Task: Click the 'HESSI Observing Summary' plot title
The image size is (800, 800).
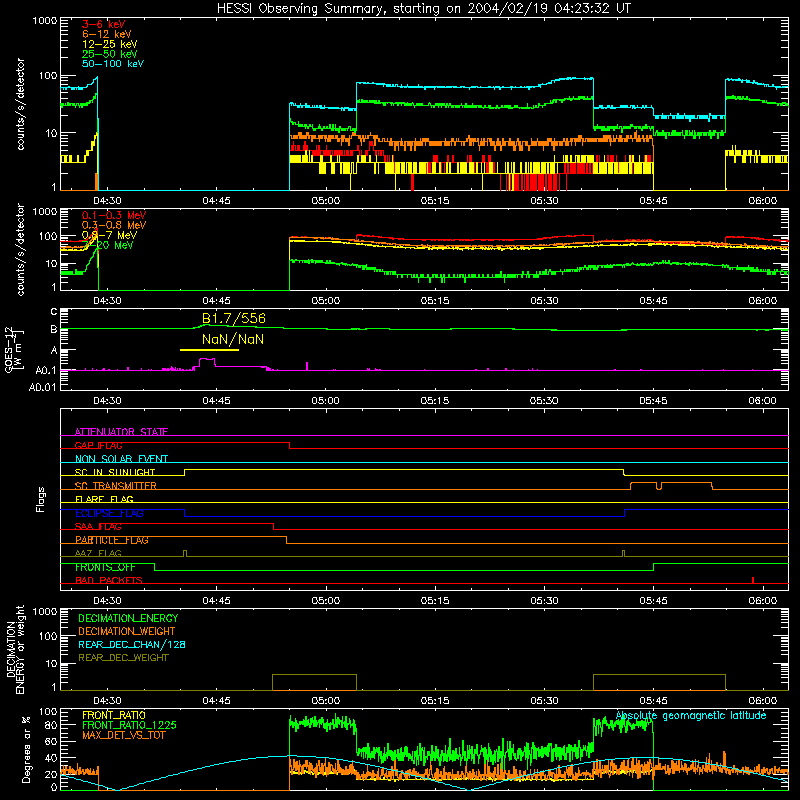Action: click(423, 8)
